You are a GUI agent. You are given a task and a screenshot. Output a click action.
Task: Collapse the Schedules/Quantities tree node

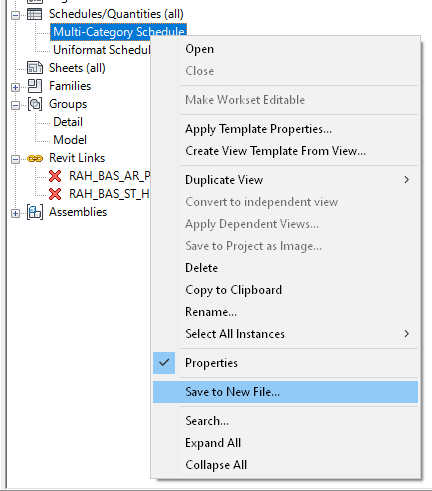tap(15, 15)
